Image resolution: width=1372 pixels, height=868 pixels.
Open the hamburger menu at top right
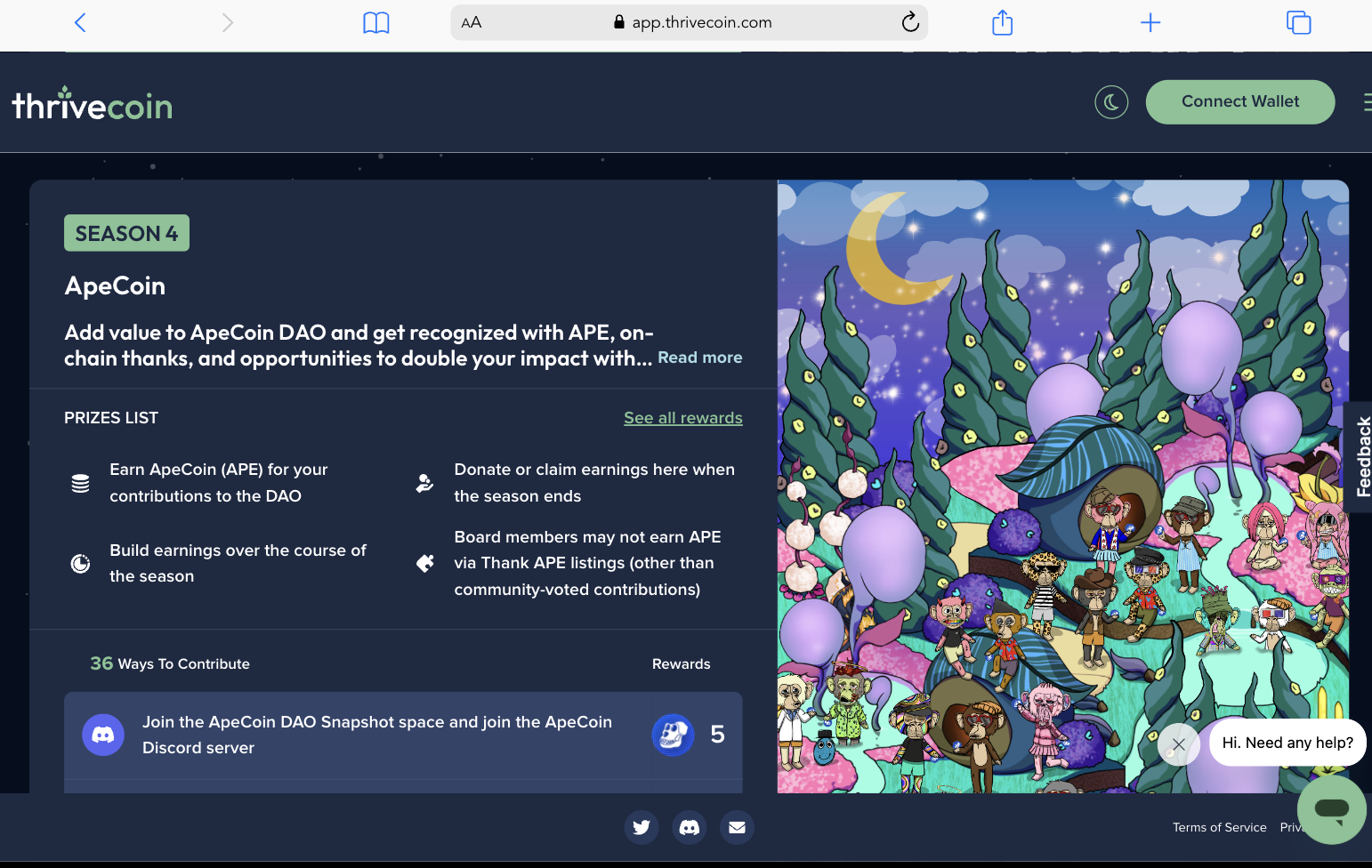click(1367, 102)
